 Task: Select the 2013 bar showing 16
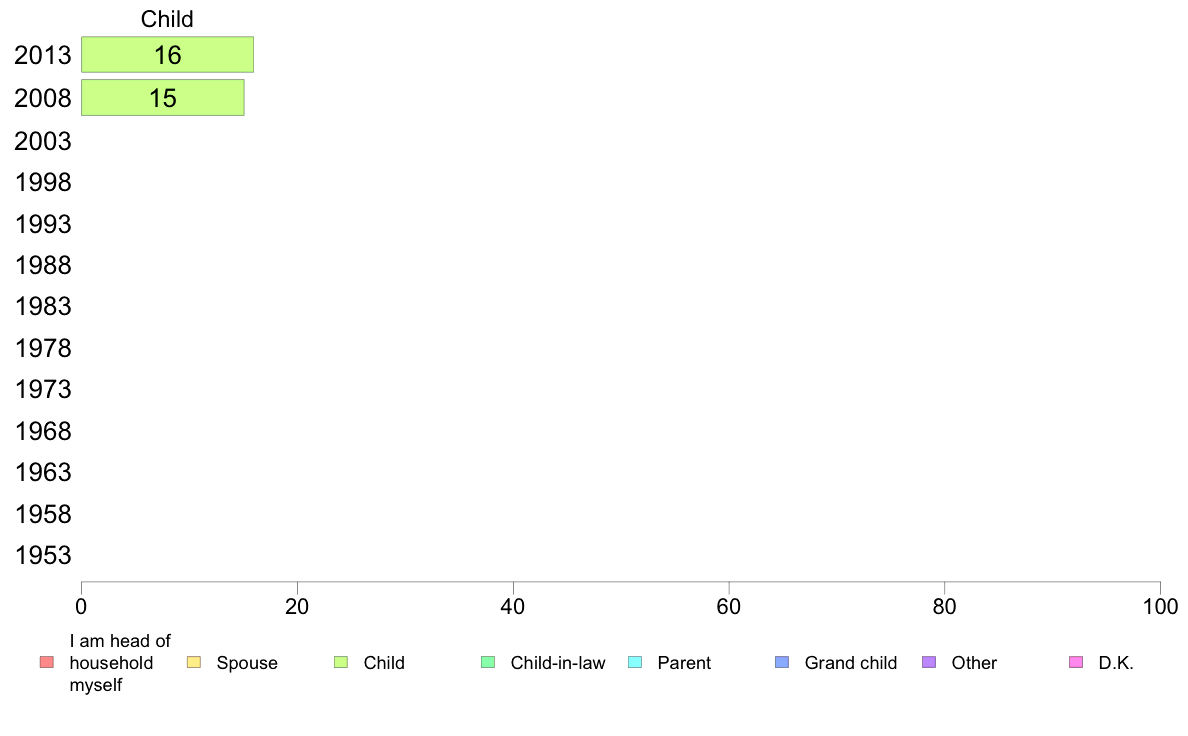[x=167, y=55]
